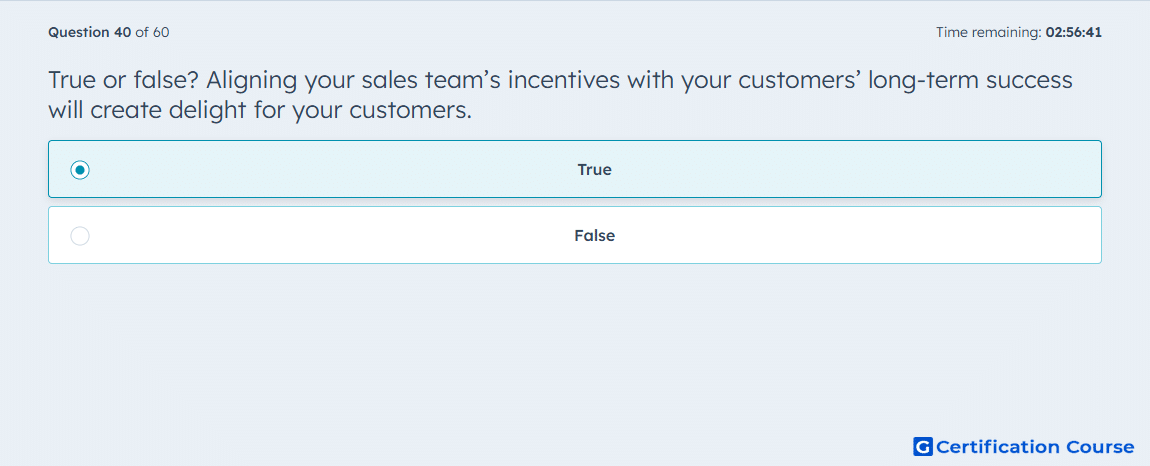Screen dimensions: 1150x466
Task: Click the G logo icon beside Certification Course
Action: pos(923,446)
